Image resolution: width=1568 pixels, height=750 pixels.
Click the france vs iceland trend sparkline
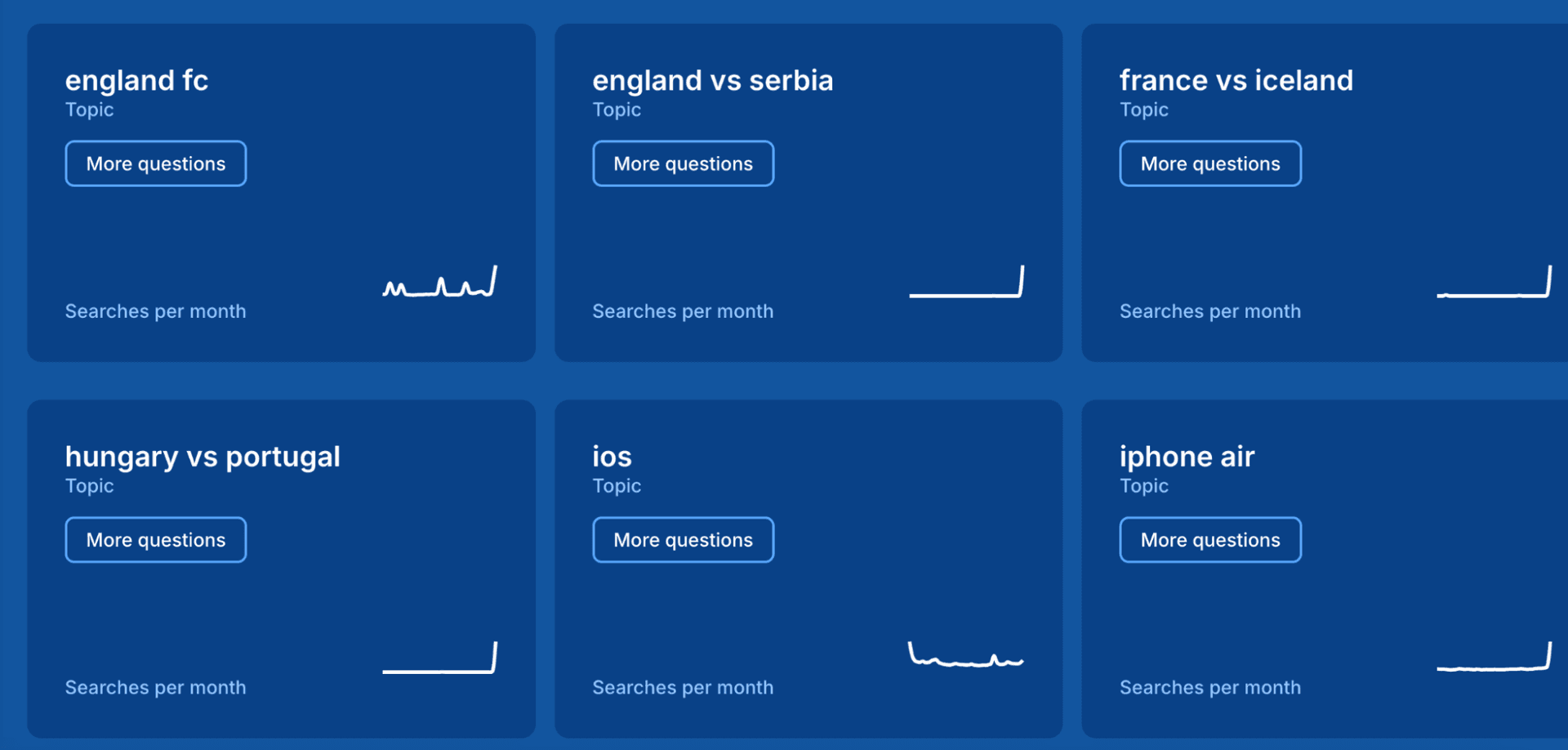(x=1494, y=283)
